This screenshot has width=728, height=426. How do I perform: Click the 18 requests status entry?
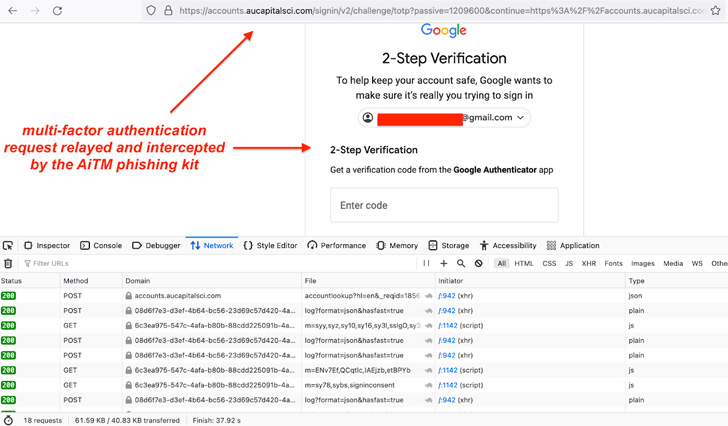[43, 420]
